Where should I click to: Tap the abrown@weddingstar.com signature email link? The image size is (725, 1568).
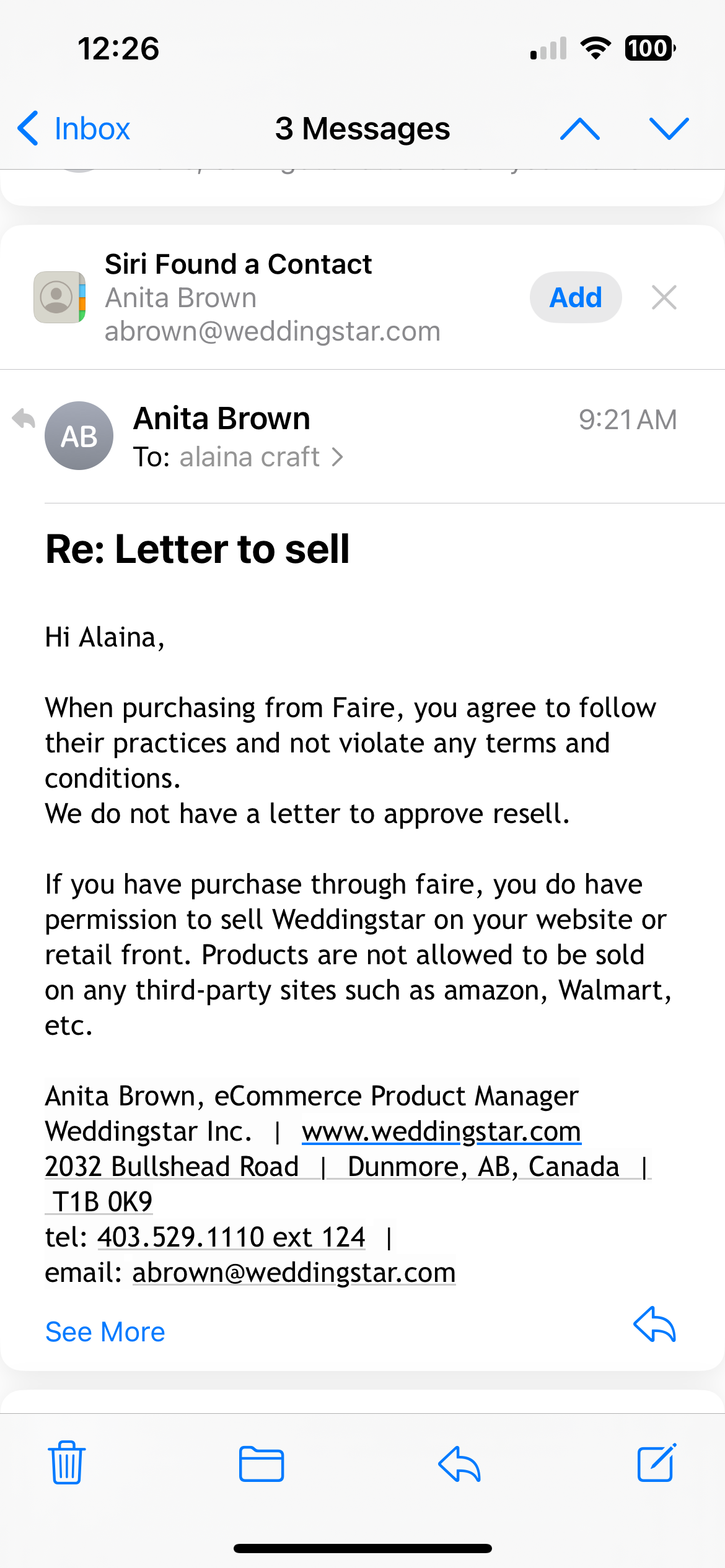(294, 1273)
